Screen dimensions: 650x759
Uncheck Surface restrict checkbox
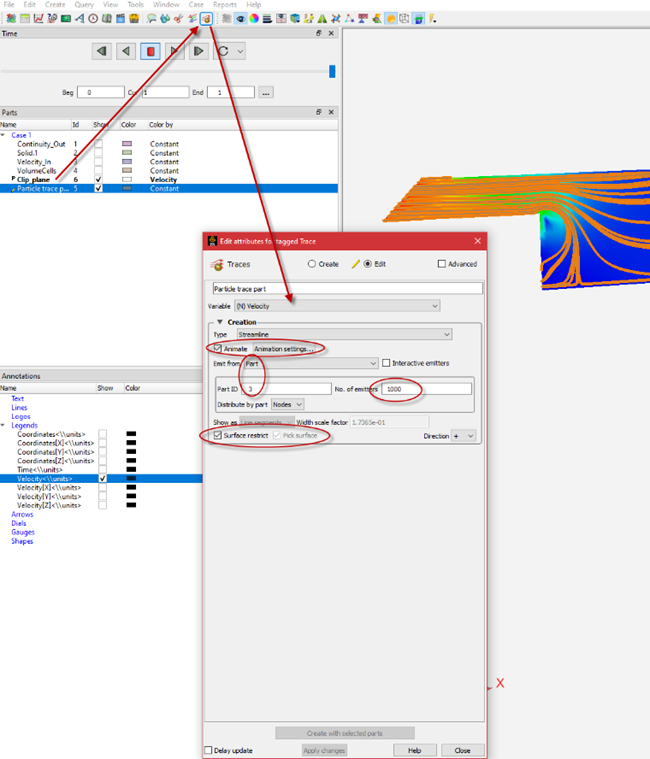pyautogui.click(x=218, y=436)
